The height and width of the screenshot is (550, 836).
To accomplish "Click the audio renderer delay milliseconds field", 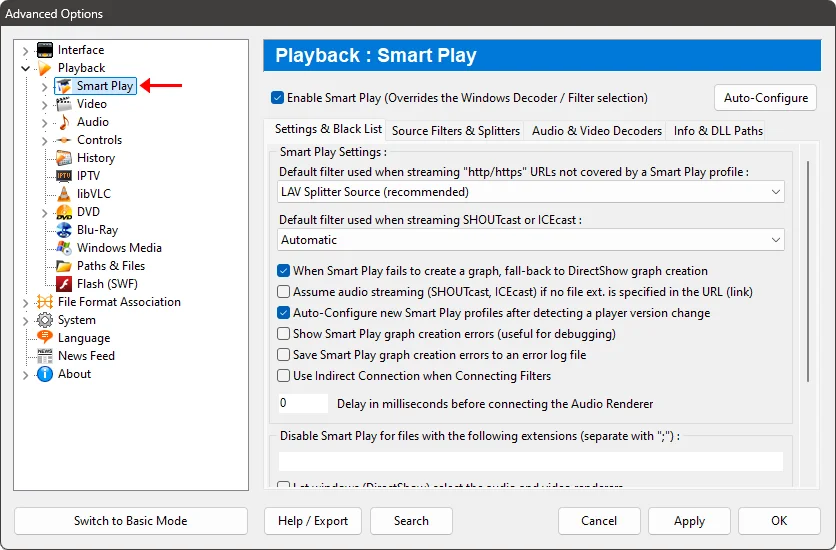I will 303,403.
